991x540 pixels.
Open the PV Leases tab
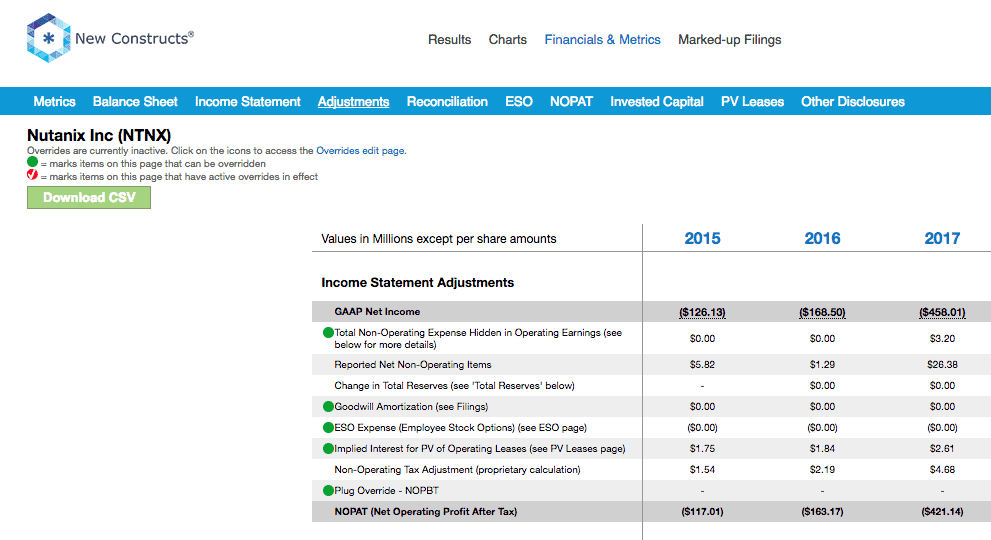pyautogui.click(x=752, y=102)
